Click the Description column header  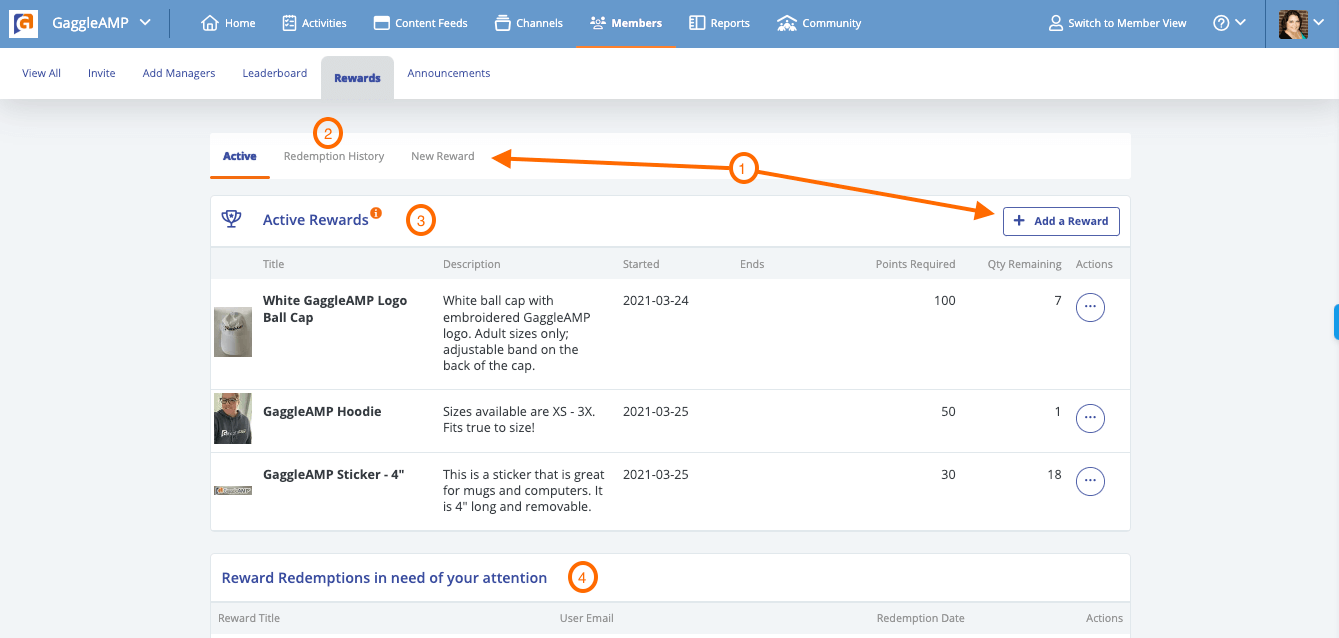(x=472, y=264)
